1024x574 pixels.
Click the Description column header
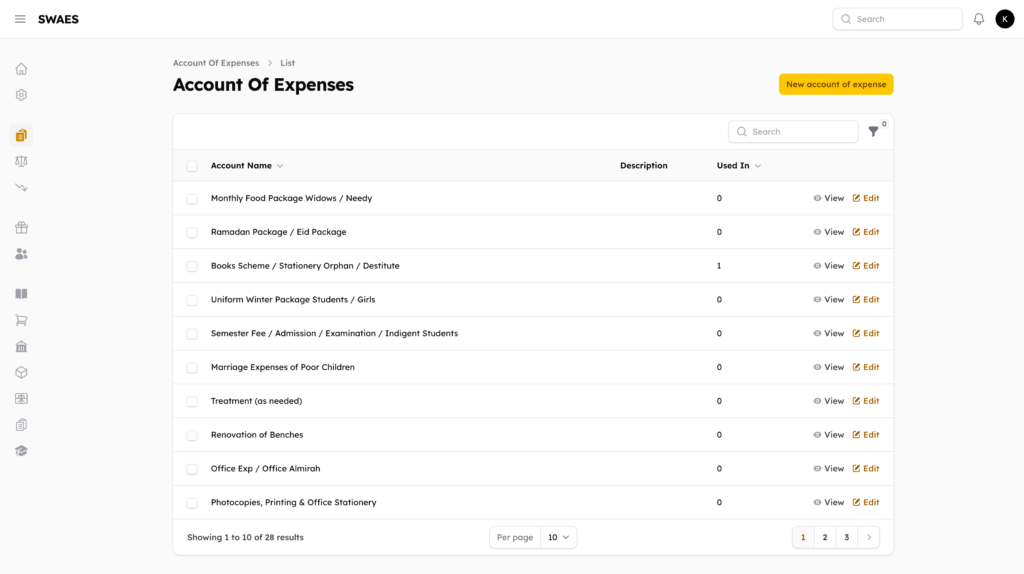tap(644, 166)
